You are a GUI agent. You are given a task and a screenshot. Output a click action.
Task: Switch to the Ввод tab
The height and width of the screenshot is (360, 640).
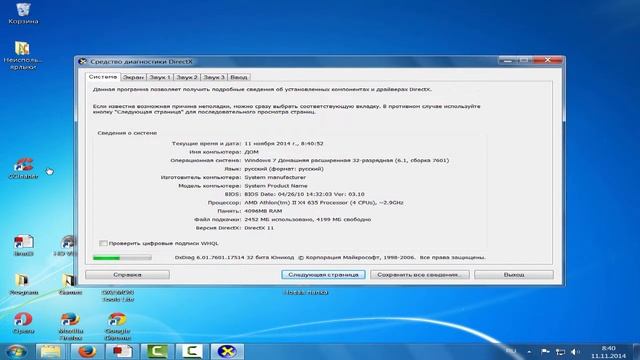[x=239, y=77]
